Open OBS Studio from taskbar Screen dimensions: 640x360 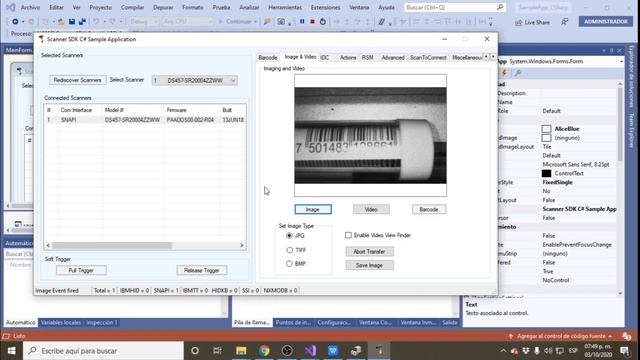click(x=287, y=351)
